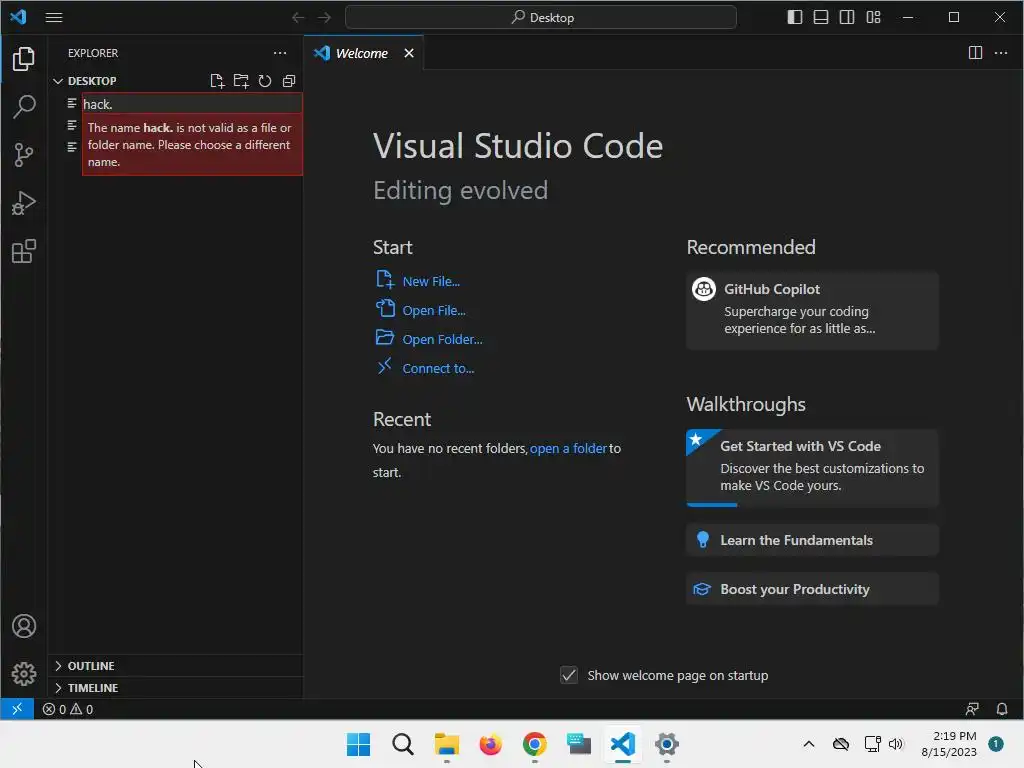Viewport: 1024px width, 768px height.
Task: Open the Windows Start menu
Action: [358, 744]
